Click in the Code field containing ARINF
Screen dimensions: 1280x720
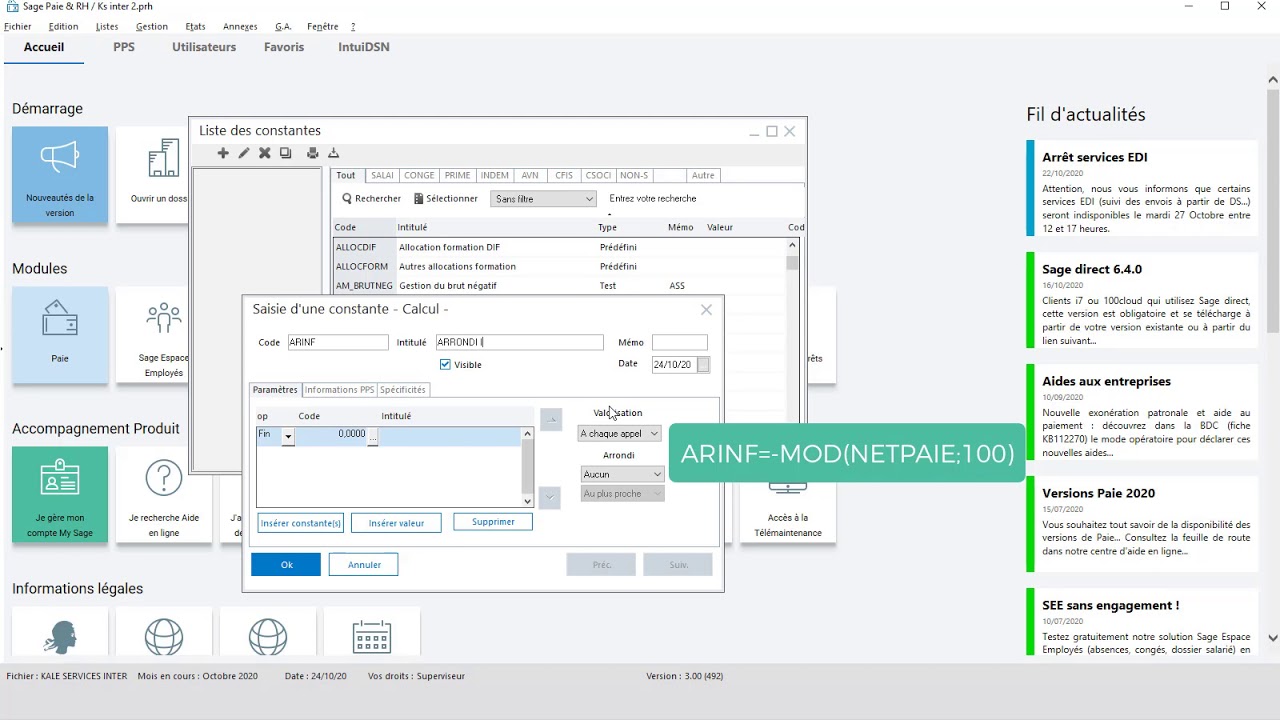tap(338, 342)
